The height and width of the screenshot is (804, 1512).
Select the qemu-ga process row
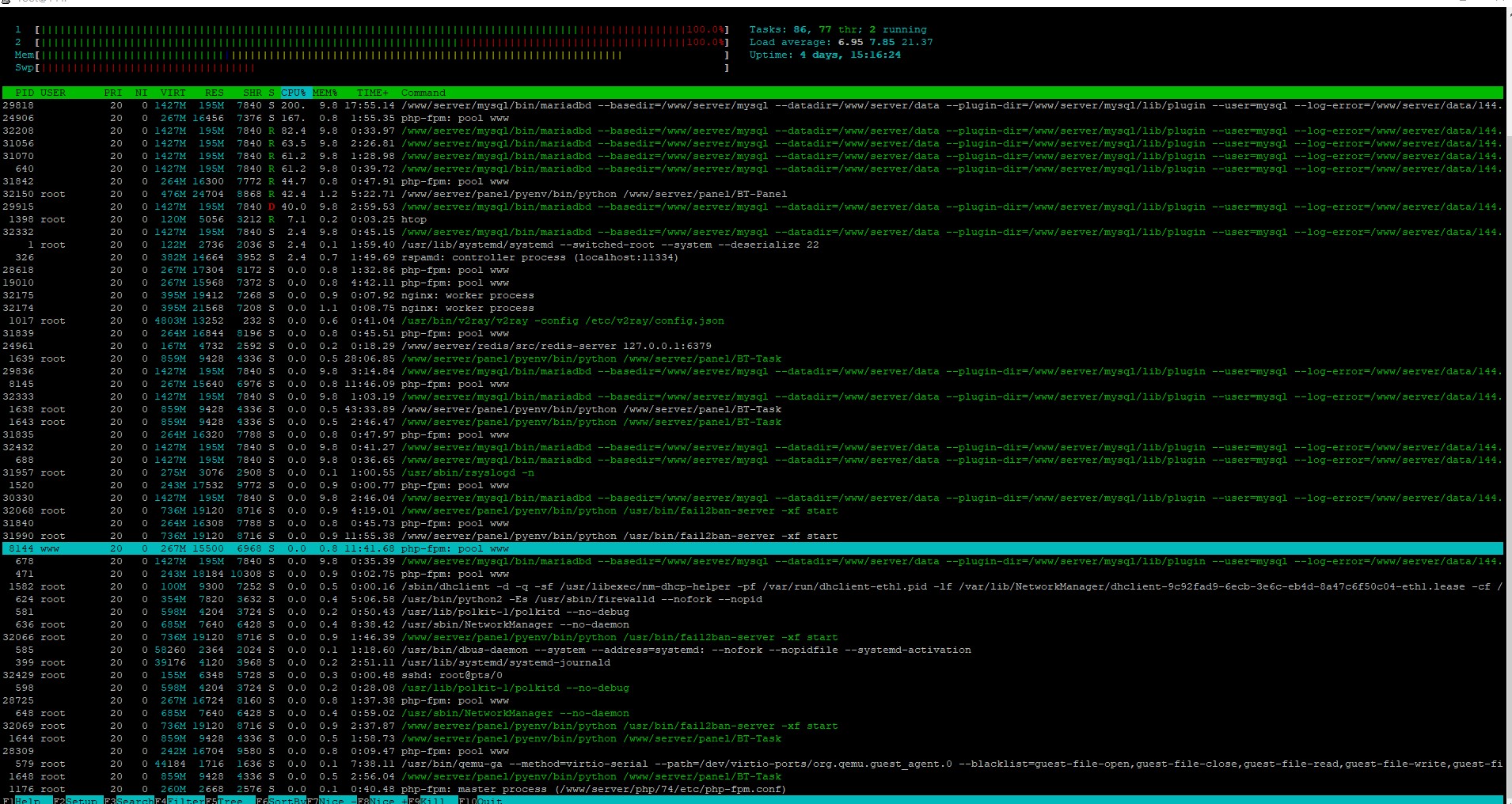pyautogui.click(x=752, y=764)
